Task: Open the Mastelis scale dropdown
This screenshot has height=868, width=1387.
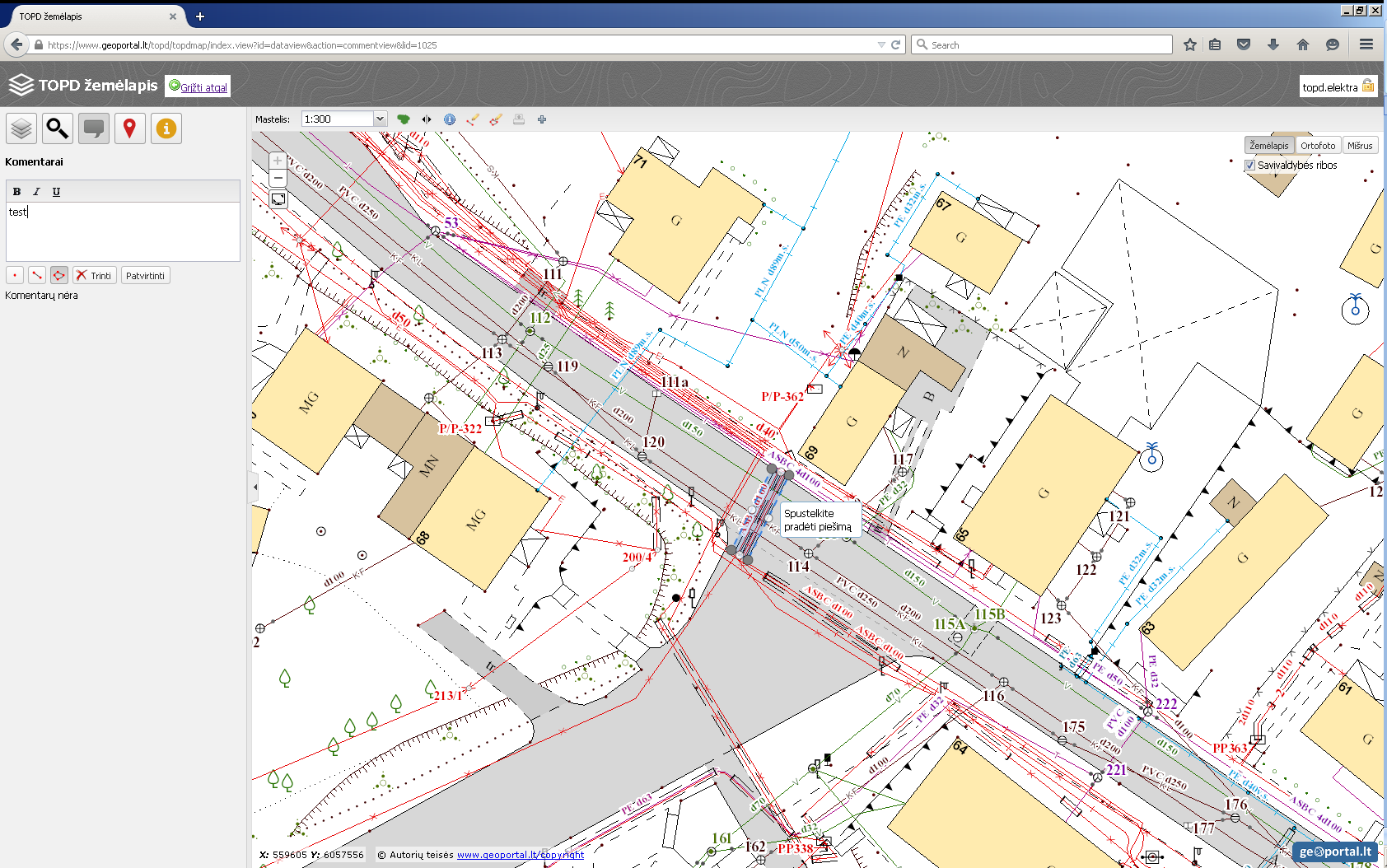Action: pos(380,119)
